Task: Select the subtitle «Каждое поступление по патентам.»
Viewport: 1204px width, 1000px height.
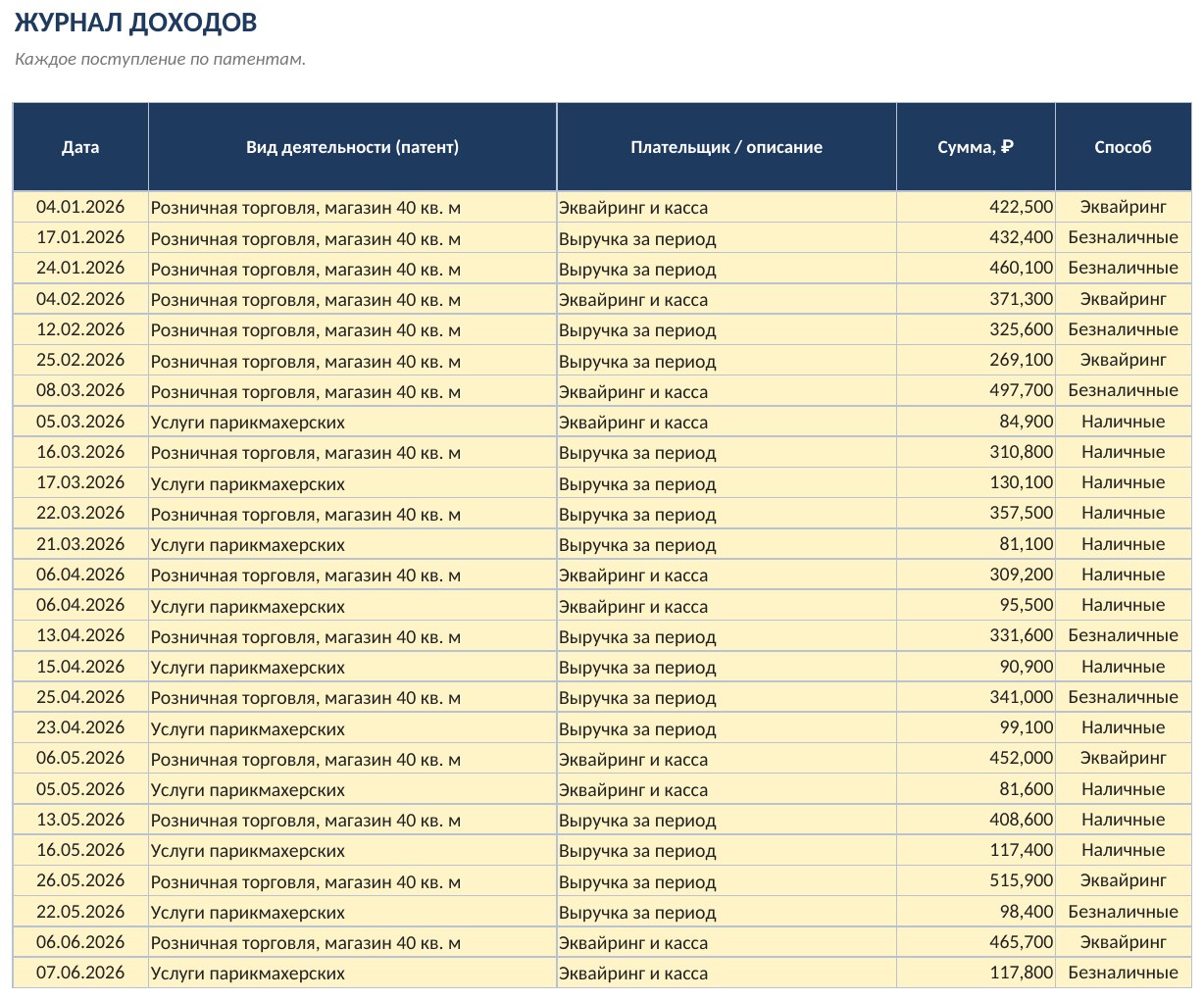Action: coord(160,59)
